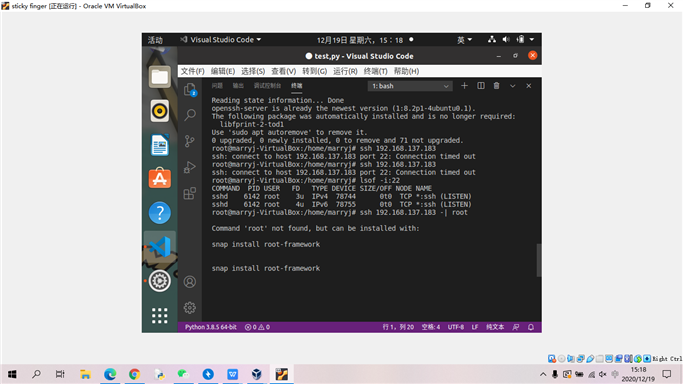
Task: Kill terminal with trash icon
Action: pyautogui.click(x=497, y=86)
